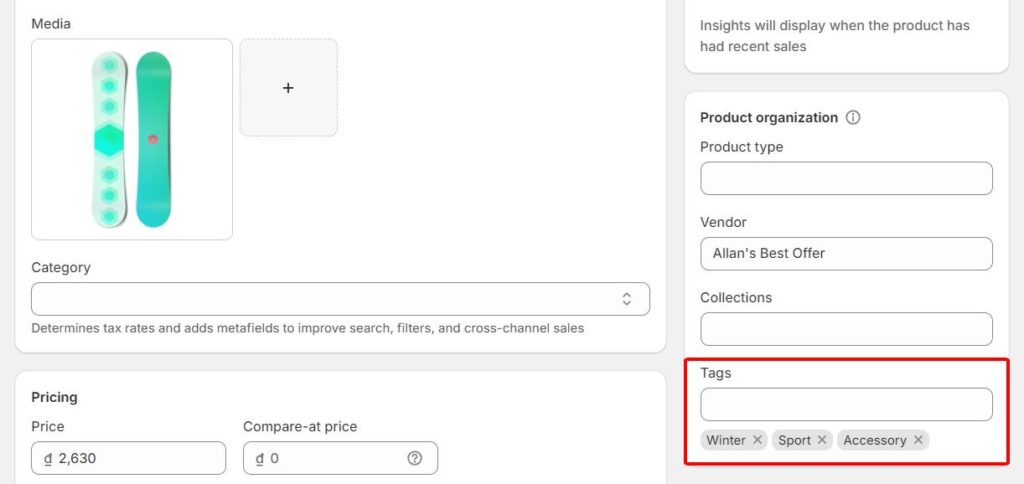Open the Collections search field

tap(846, 329)
